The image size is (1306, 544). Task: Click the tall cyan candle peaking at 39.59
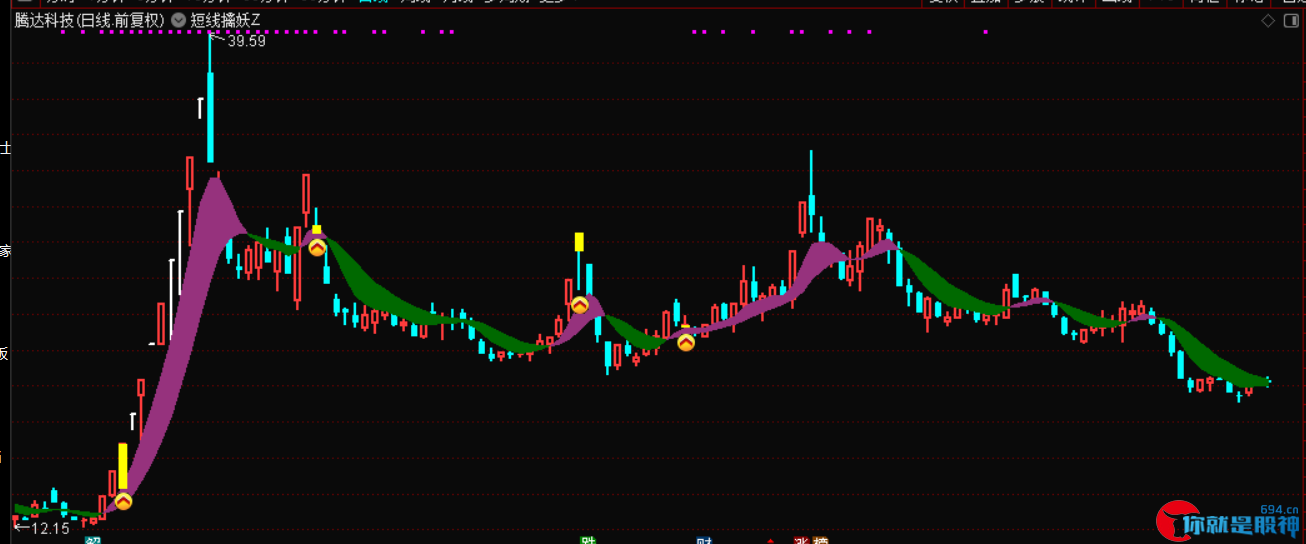(x=210, y=100)
